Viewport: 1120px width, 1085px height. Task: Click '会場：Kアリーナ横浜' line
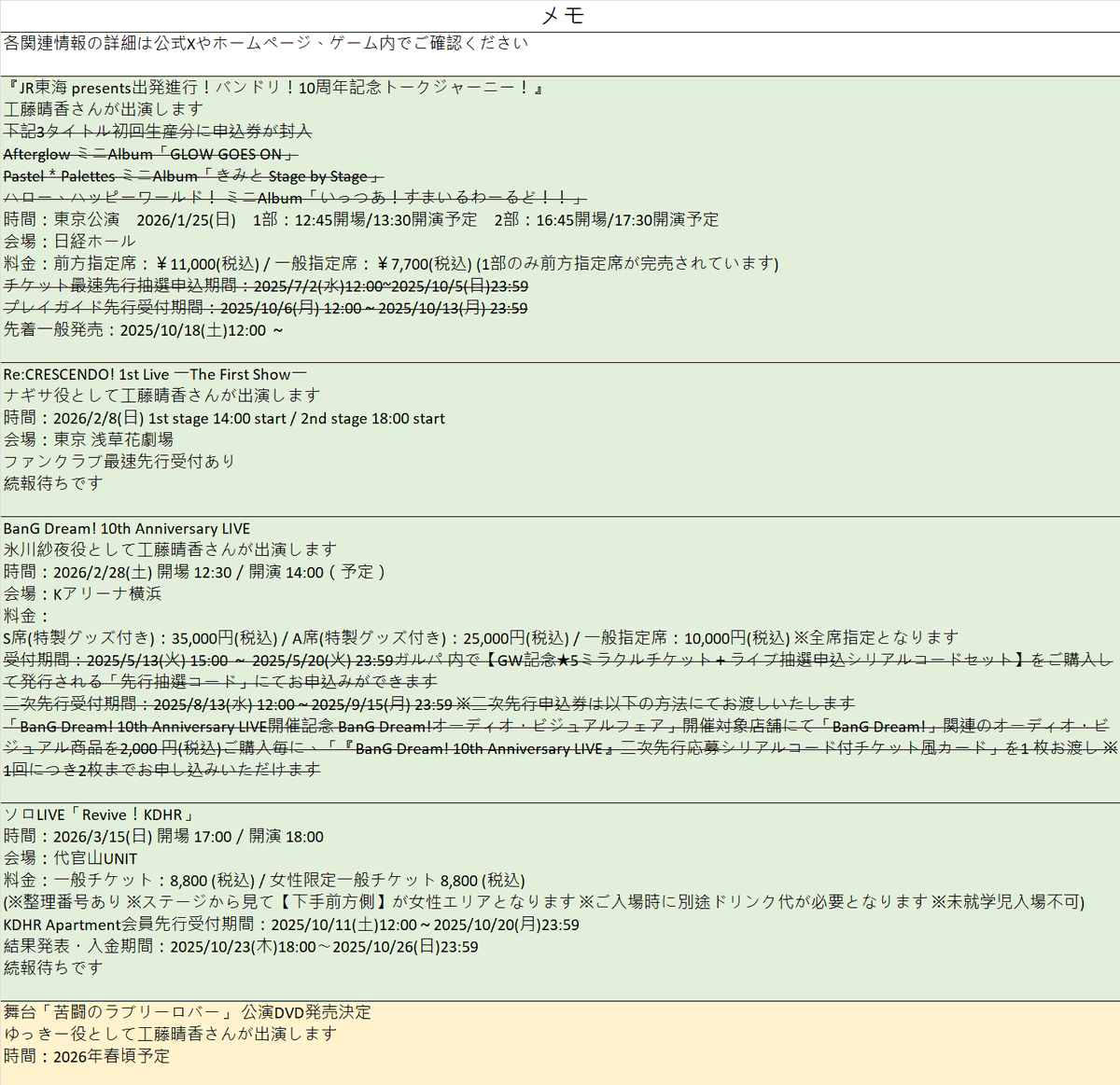point(83,593)
